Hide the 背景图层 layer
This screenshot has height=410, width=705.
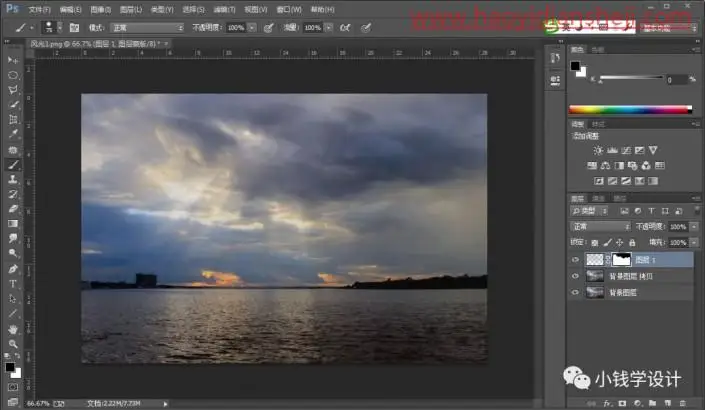(x=575, y=292)
